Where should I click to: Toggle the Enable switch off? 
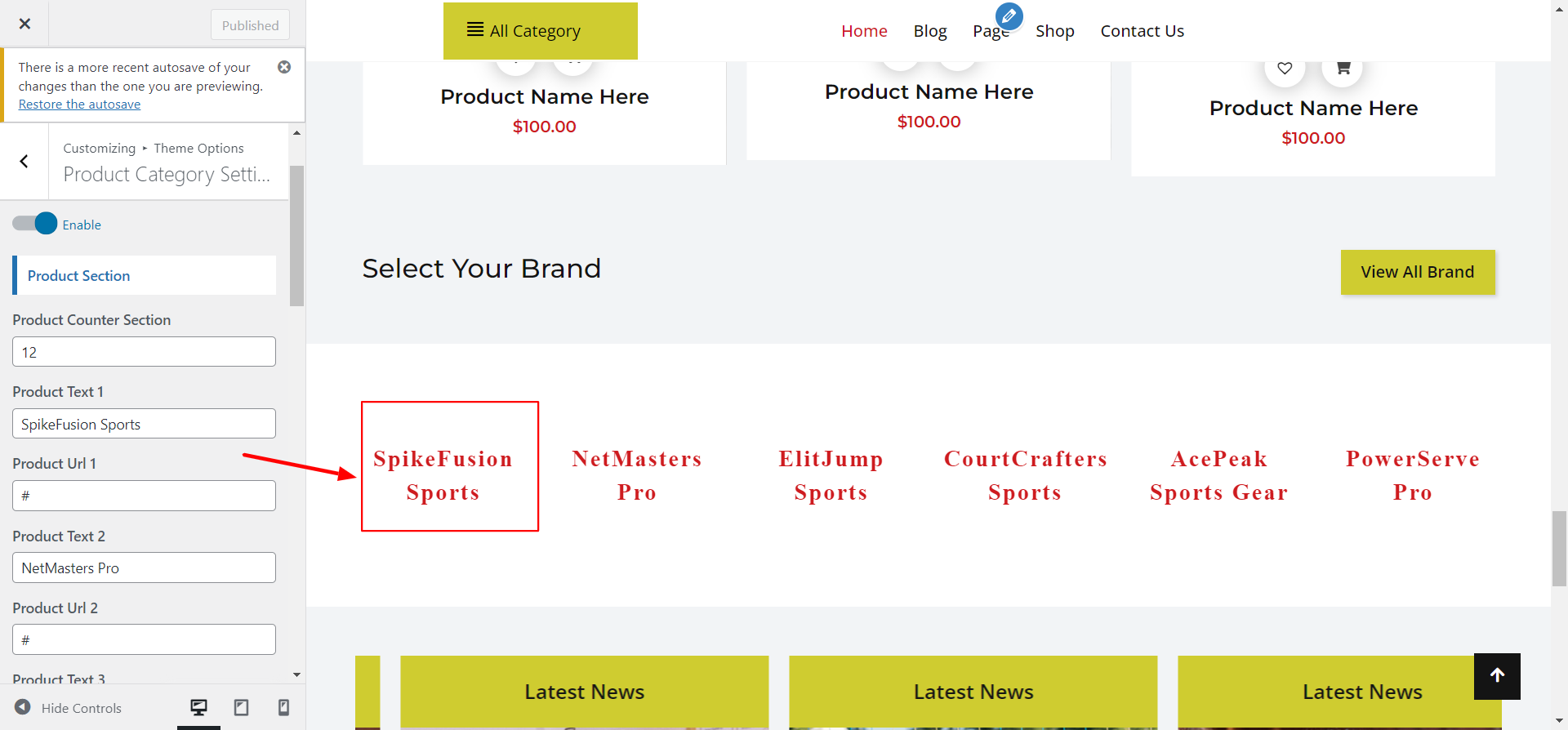pos(35,224)
